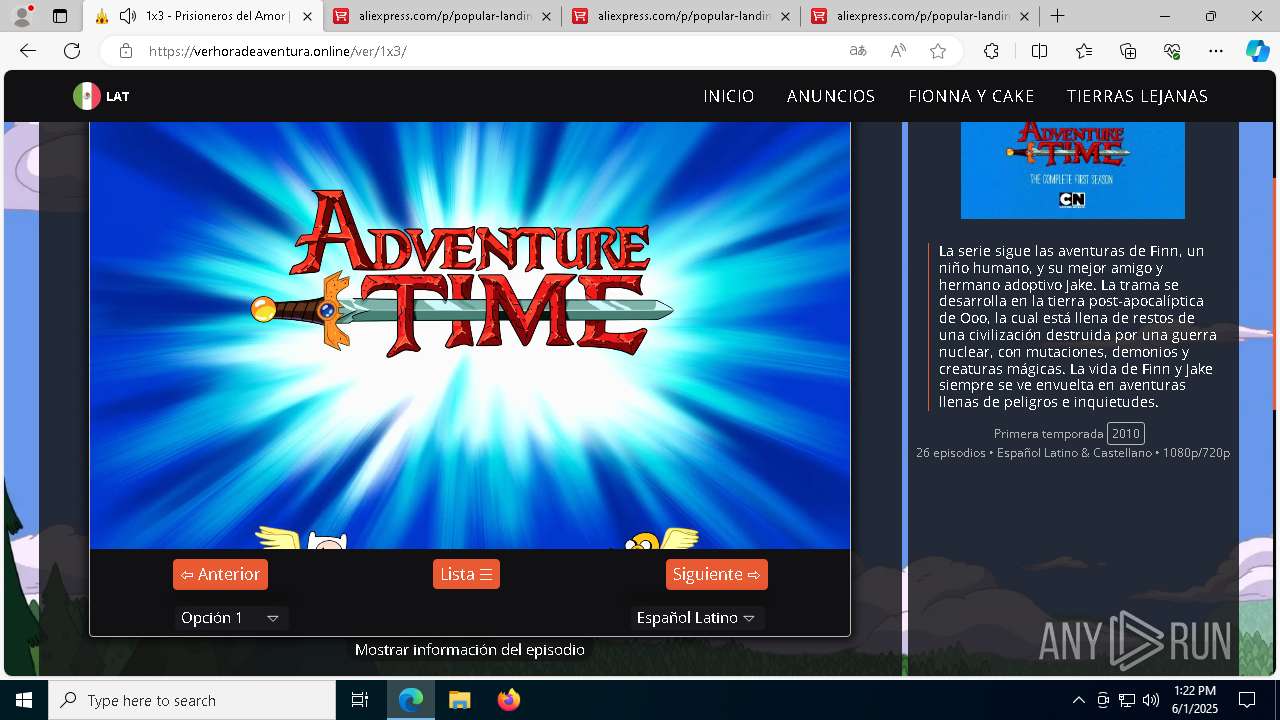Image resolution: width=1280 pixels, height=720 pixels.
Task: Switch to the first aliexpress tab
Action: coord(443,16)
